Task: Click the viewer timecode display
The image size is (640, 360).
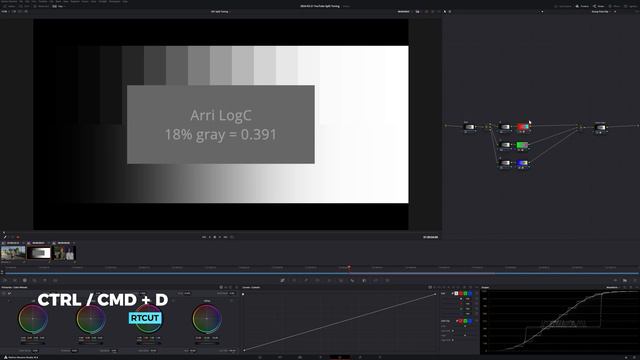Action: (431, 237)
